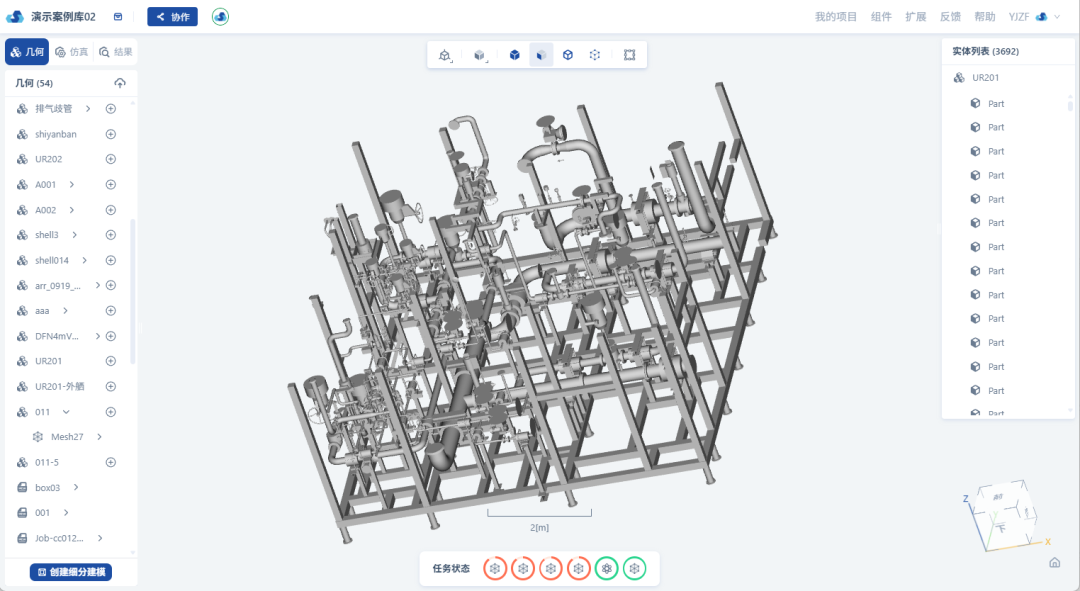Click the 协作 share button
1080x591 pixels.
click(x=172, y=17)
